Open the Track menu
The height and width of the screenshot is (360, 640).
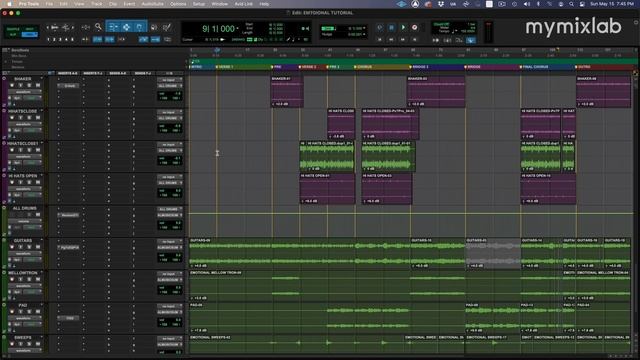coord(96,4)
